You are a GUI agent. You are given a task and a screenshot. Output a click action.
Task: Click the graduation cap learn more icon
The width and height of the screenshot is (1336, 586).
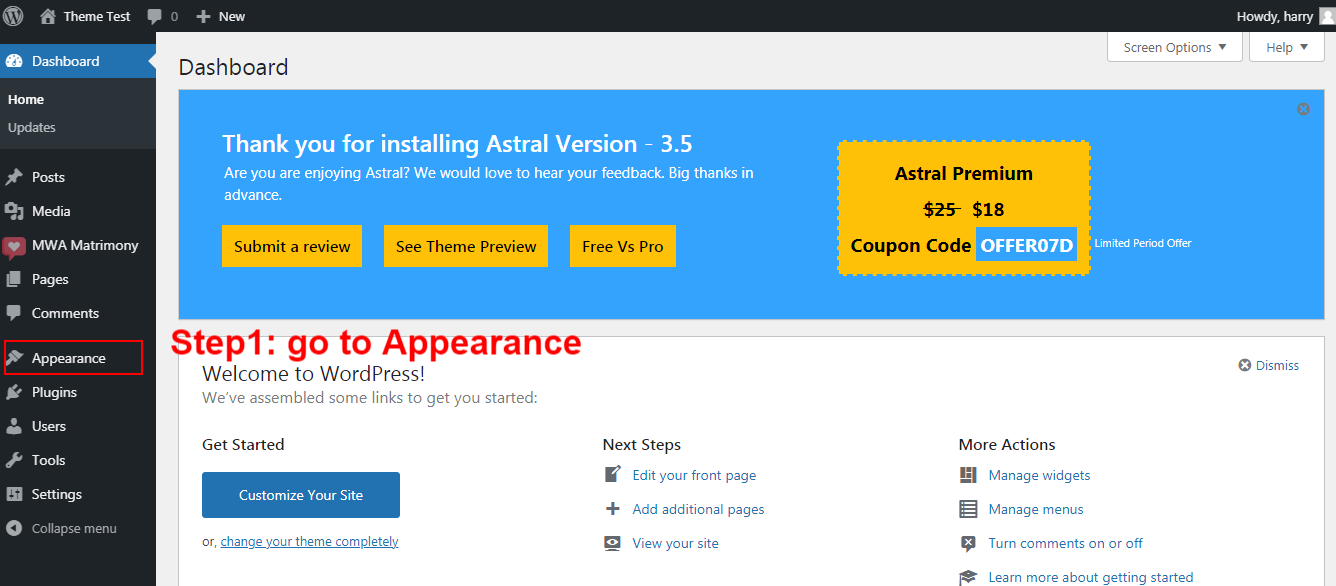click(x=968, y=577)
